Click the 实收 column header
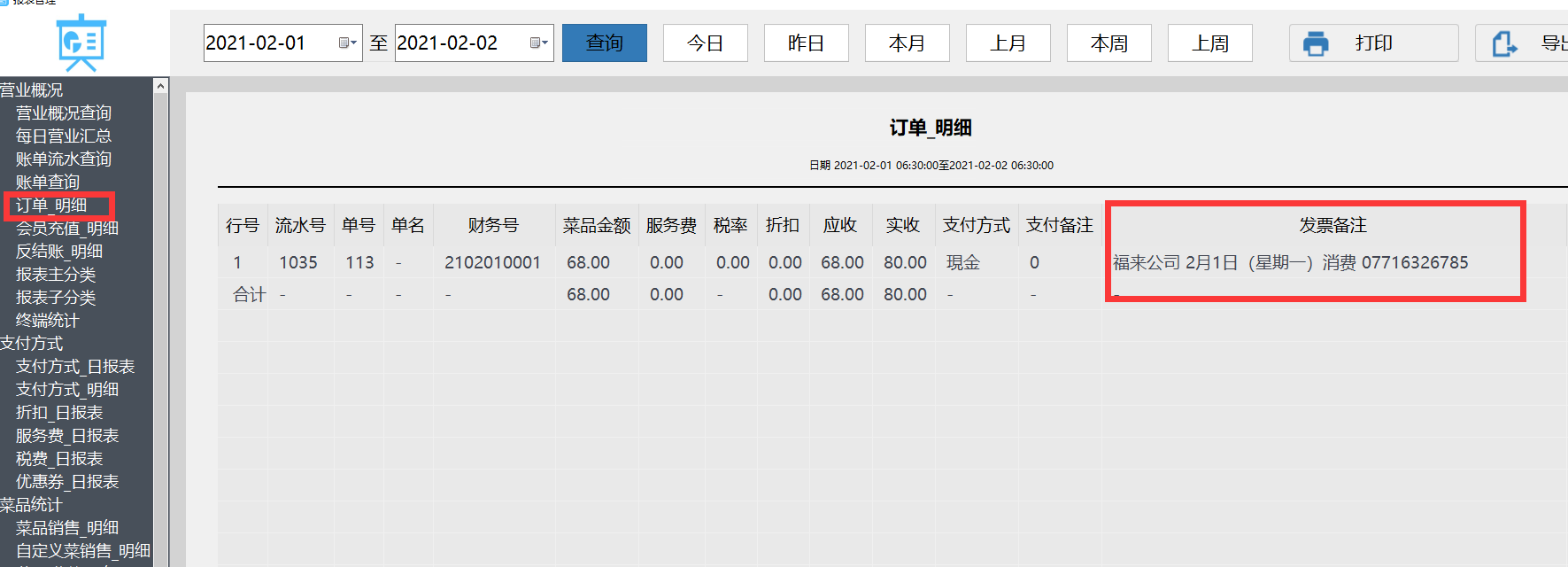Image resolution: width=1568 pixels, height=567 pixels. 903,225
